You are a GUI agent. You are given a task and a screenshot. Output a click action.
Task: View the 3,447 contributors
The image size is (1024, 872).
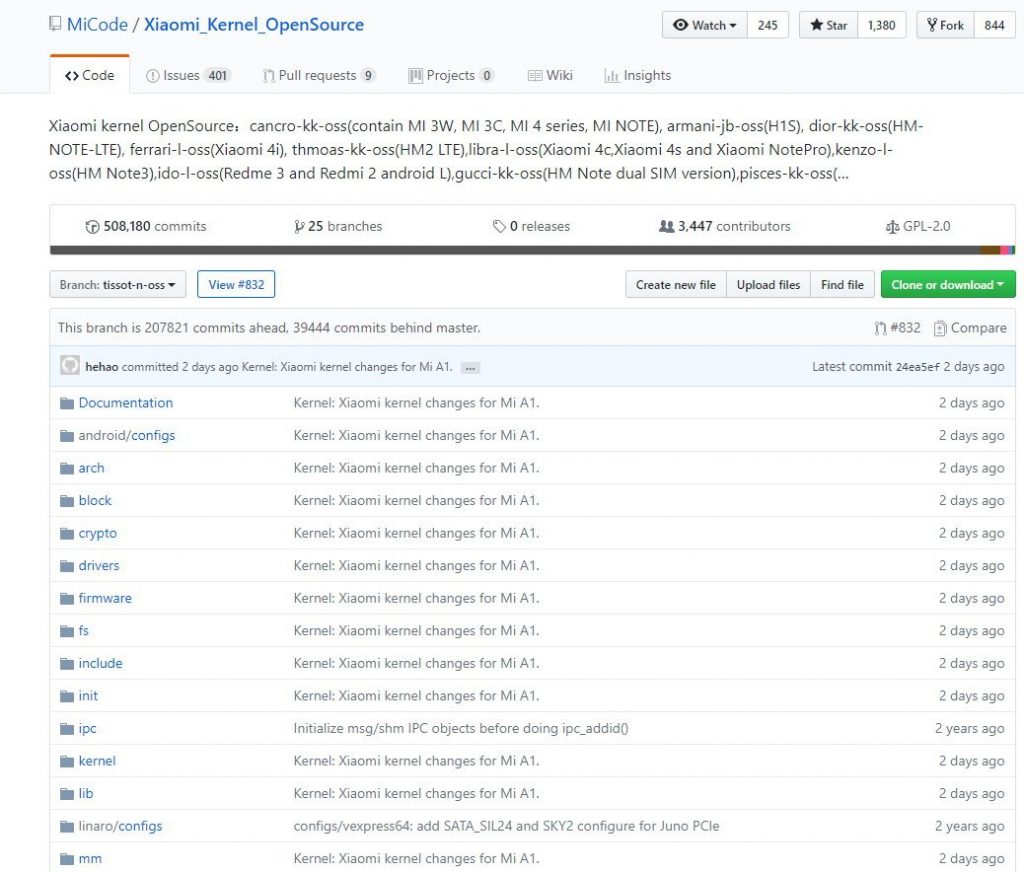coord(725,227)
